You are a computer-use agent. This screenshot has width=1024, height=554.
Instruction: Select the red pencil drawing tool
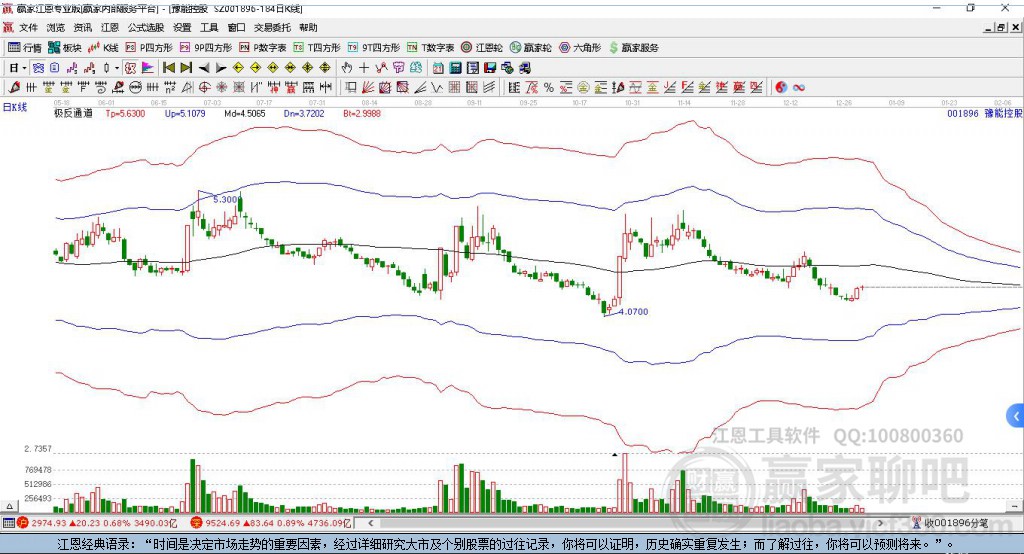point(14,88)
